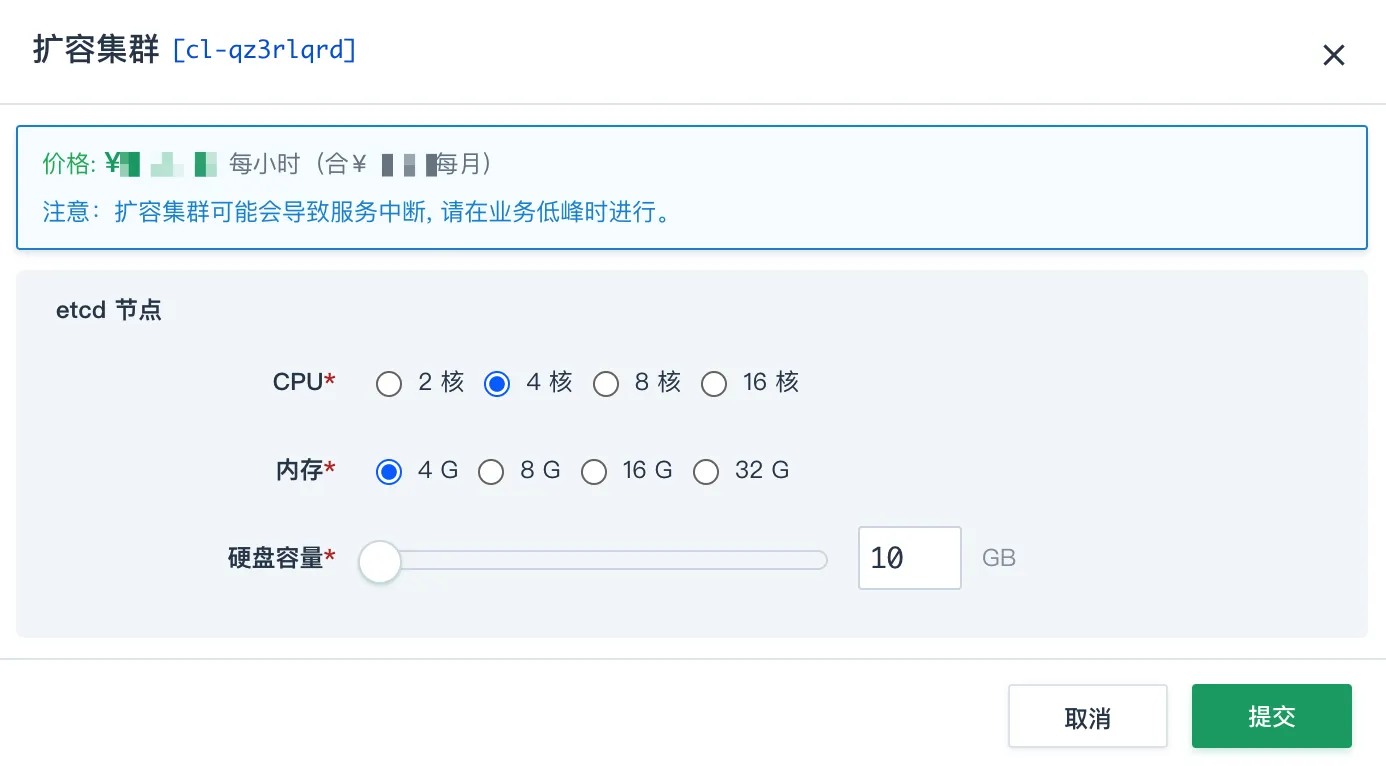
Task: Click the cluster ID cl-qz3rlqrd
Action: coord(264,50)
